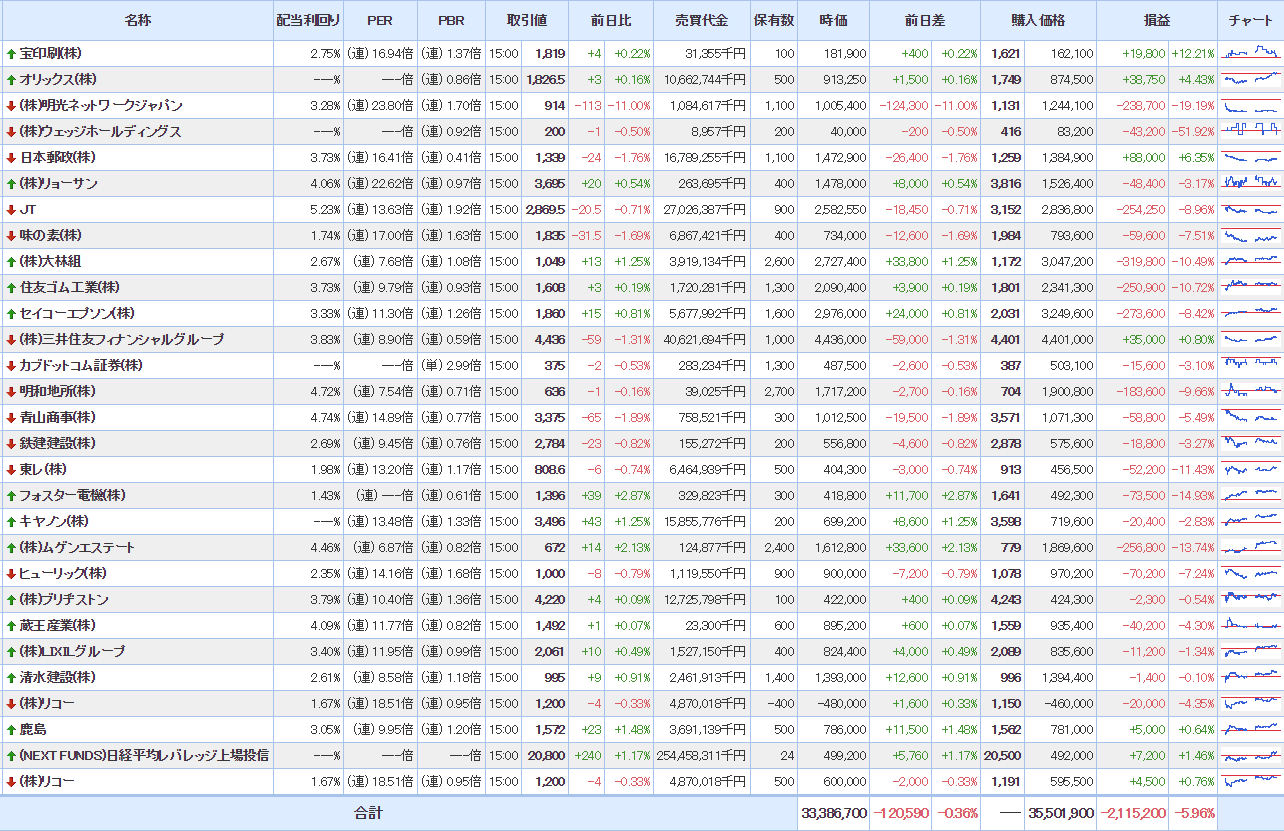Click the up arrow icon next to 鹿島
The image size is (1284, 831).
click(x=11, y=730)
